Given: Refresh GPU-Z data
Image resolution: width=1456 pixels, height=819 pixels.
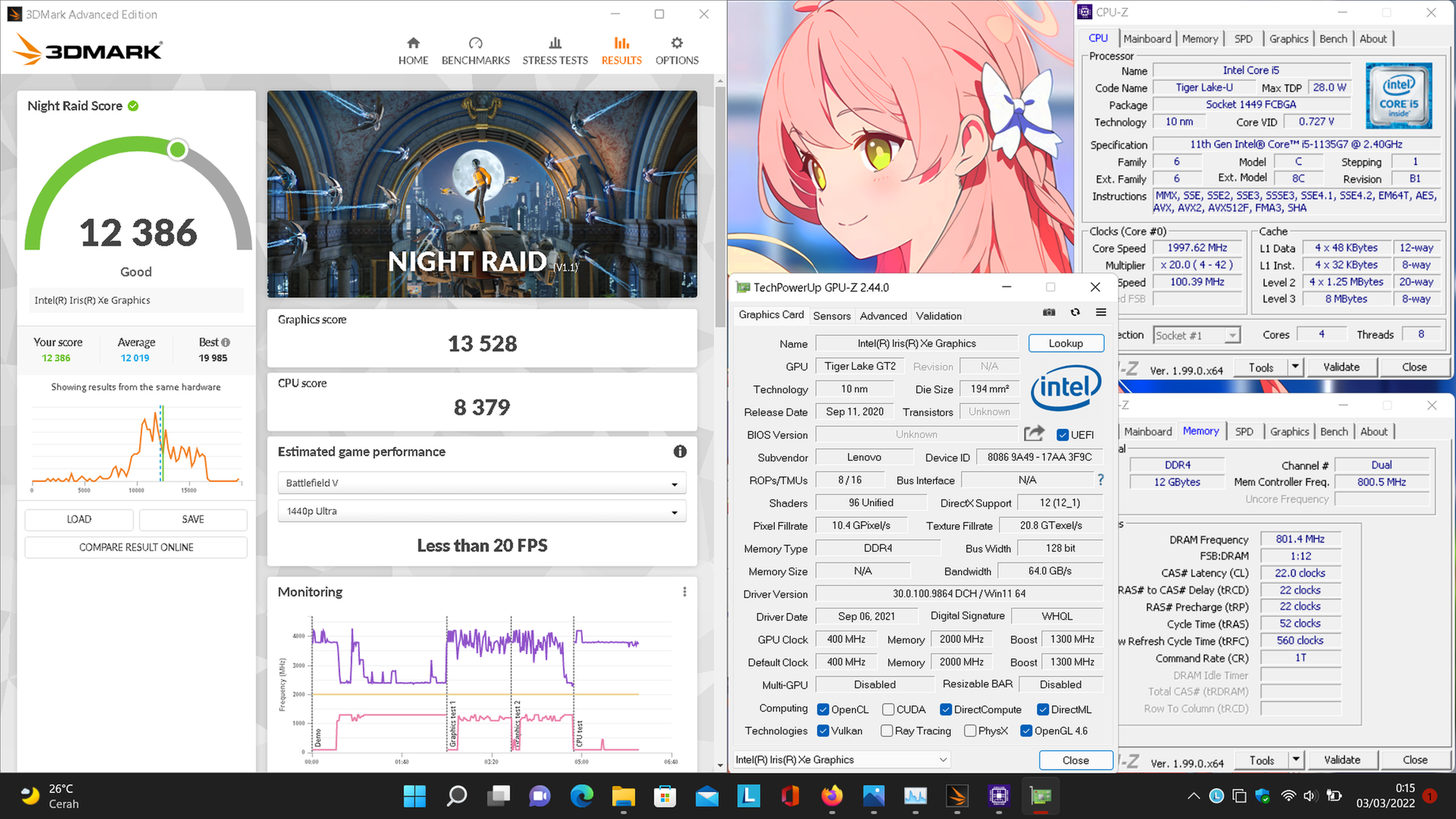Looking at the screenshot, I should coord(1075,312).
